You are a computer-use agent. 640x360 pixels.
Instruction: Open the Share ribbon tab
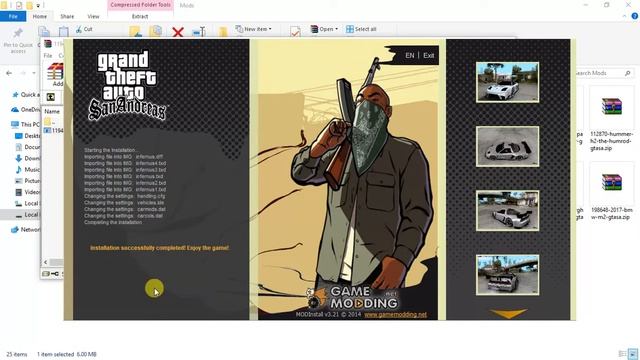[x=67, y=16]
